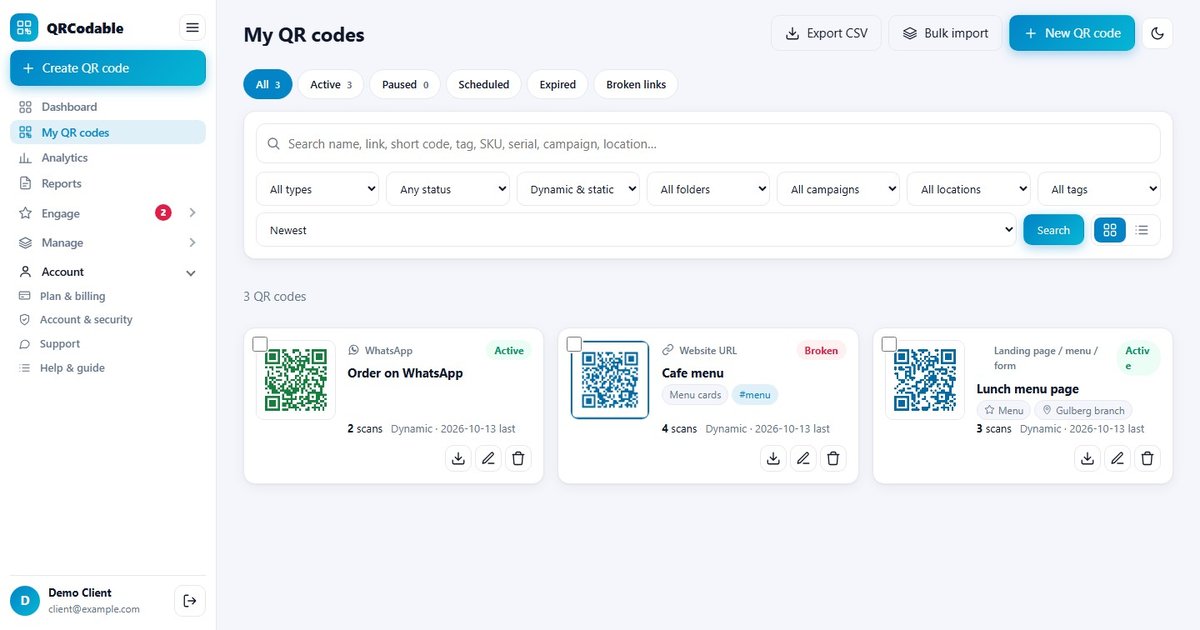This screenshot has width=1200, height=630.
Task: Switch to dark mode moon icon
Action: click(x=1158, y=33)
